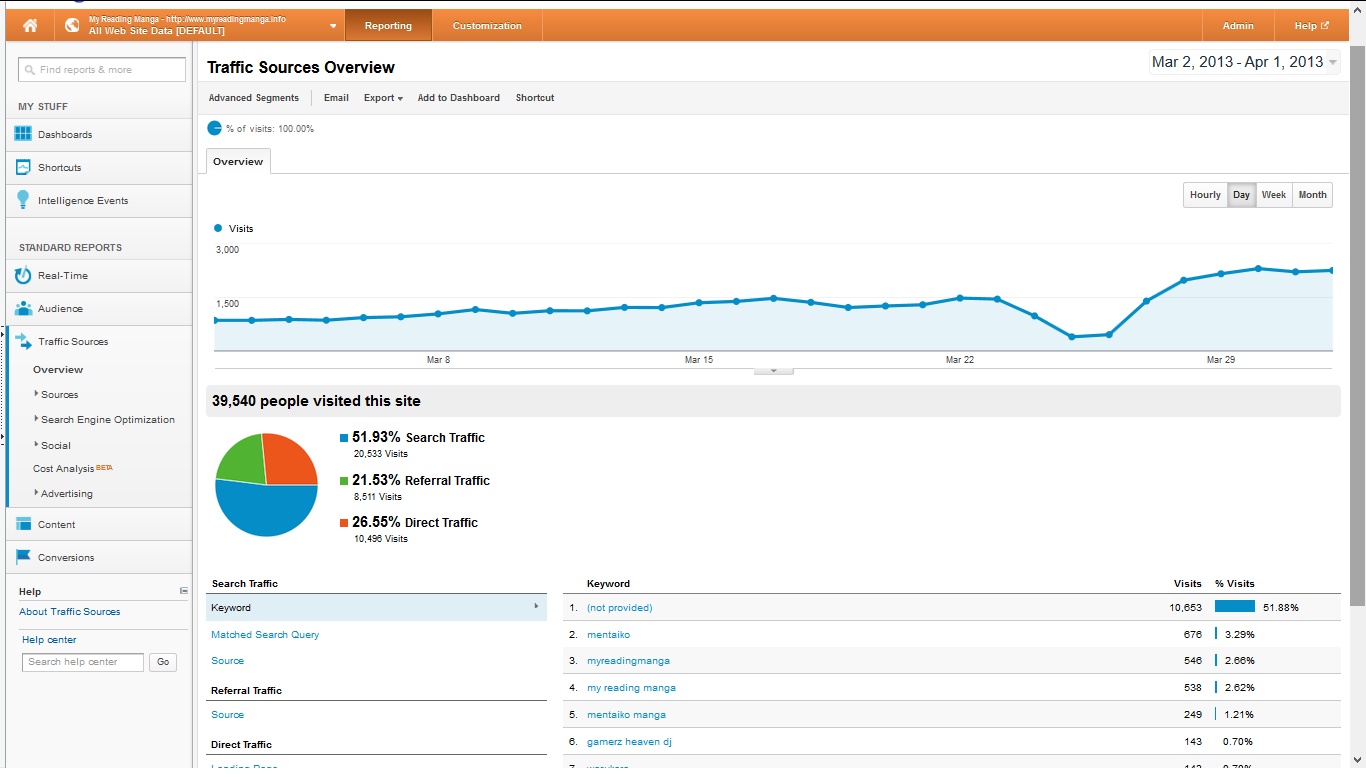Switch the chart to Week view
Image resolution: width=1366 pixels, height=777 pixels.
tap(1273, 195)
